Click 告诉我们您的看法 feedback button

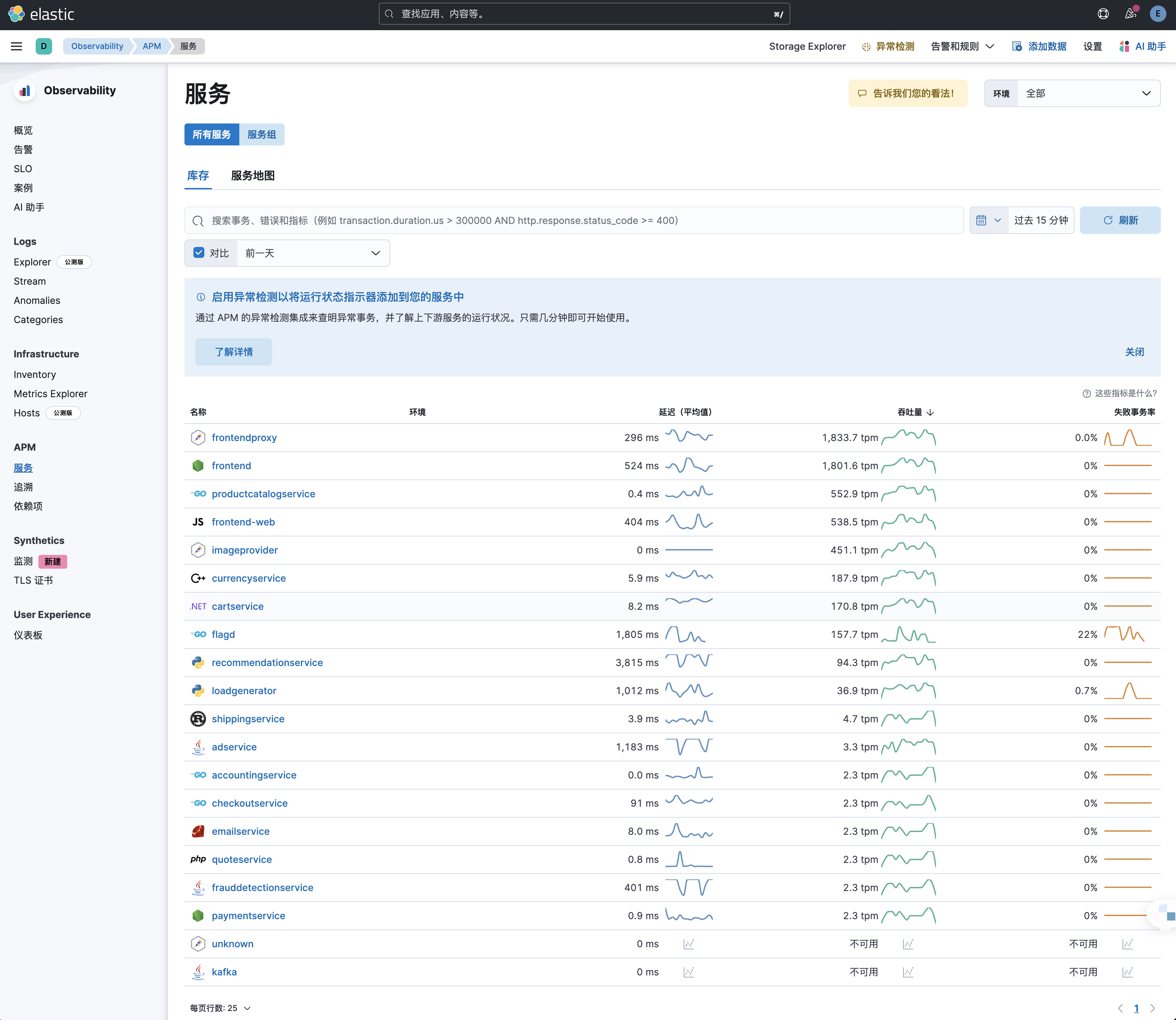click(908, 93)
